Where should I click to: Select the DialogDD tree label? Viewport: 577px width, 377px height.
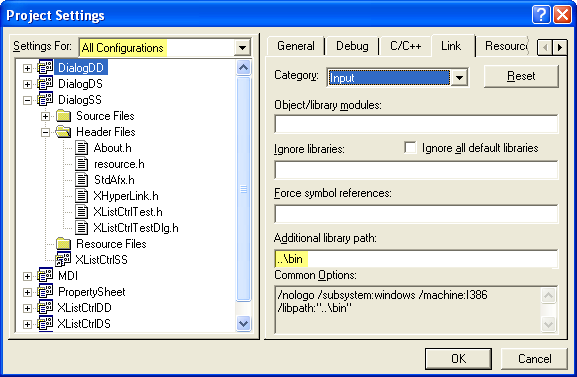[x=81, y=68]
